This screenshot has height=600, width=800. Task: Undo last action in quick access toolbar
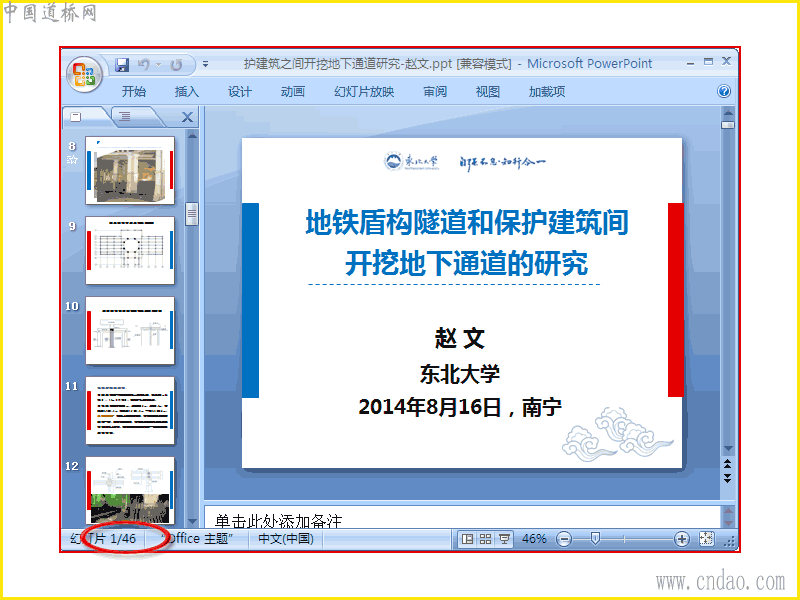(144, 65)
